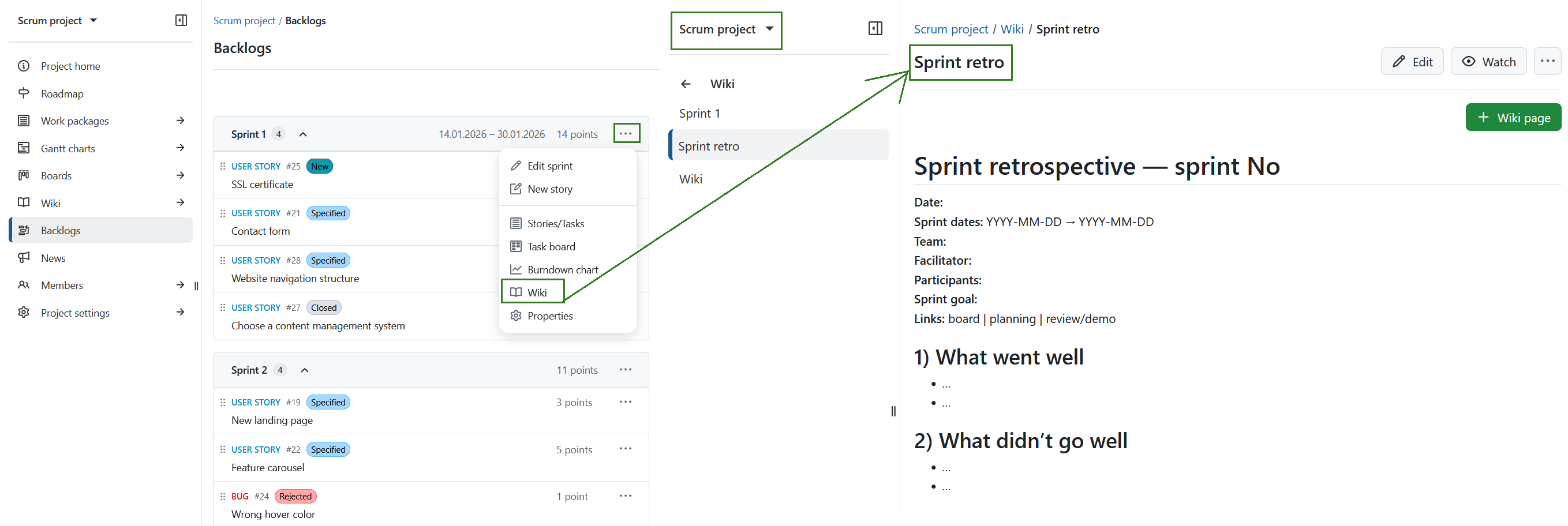Screen dimensions: 1568x526
Task: Create a new Wiki page
Action: [x=1513, y=117]
